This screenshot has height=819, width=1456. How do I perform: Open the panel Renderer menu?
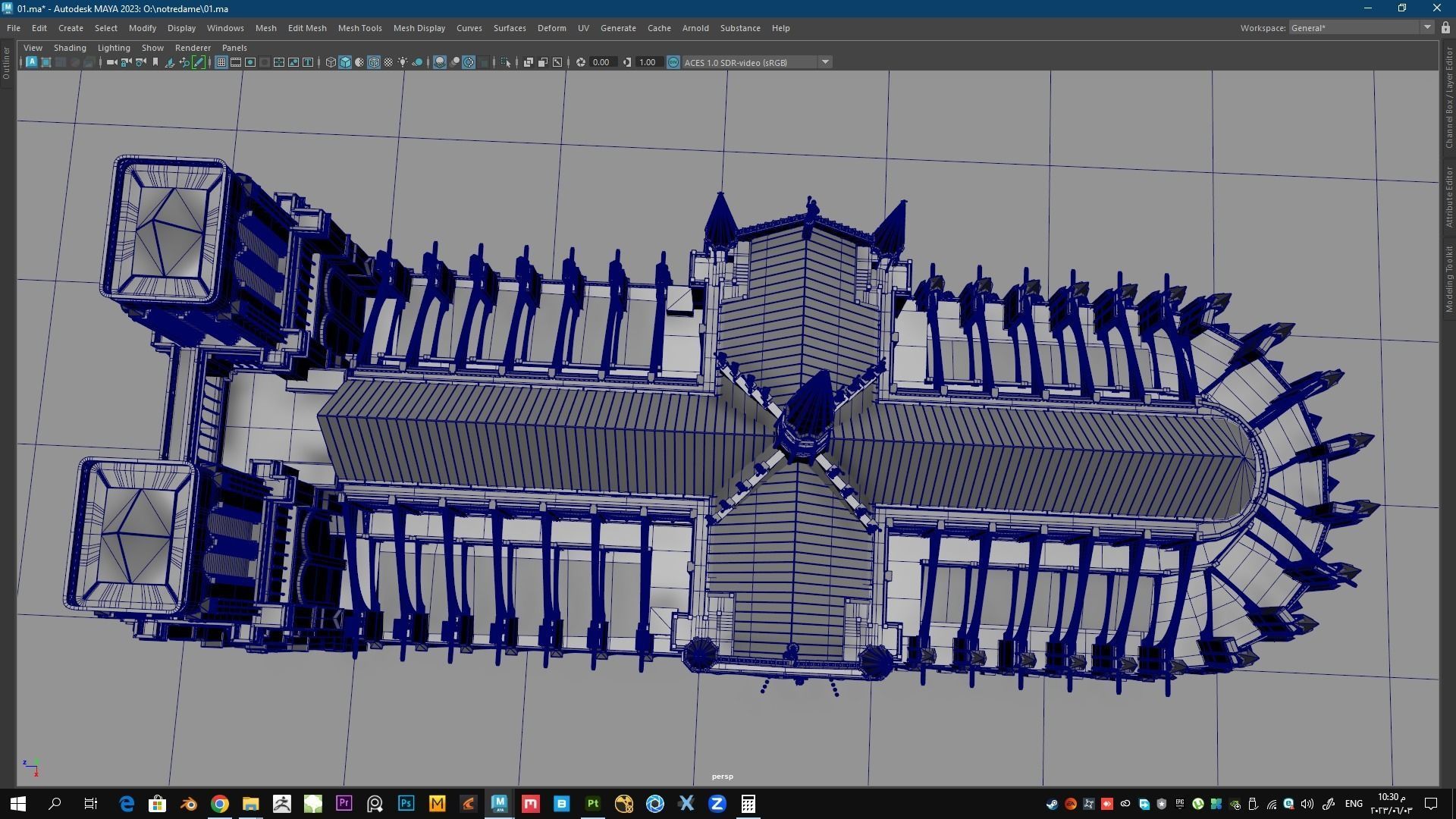(193, 48)
